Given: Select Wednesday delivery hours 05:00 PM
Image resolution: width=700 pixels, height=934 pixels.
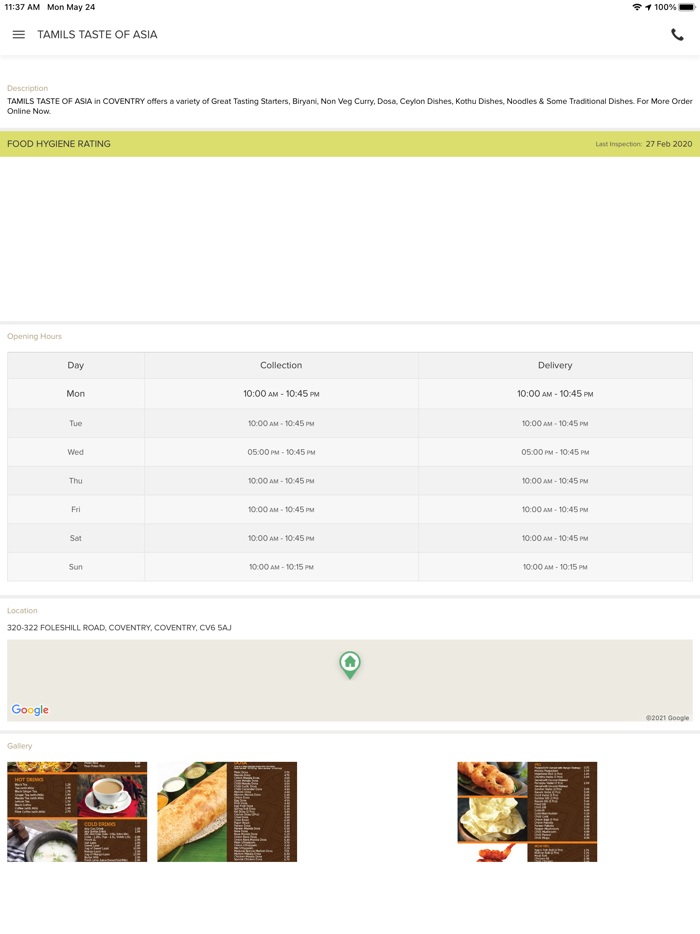Looking at the screenshot, I should click(x=555, y=452).
